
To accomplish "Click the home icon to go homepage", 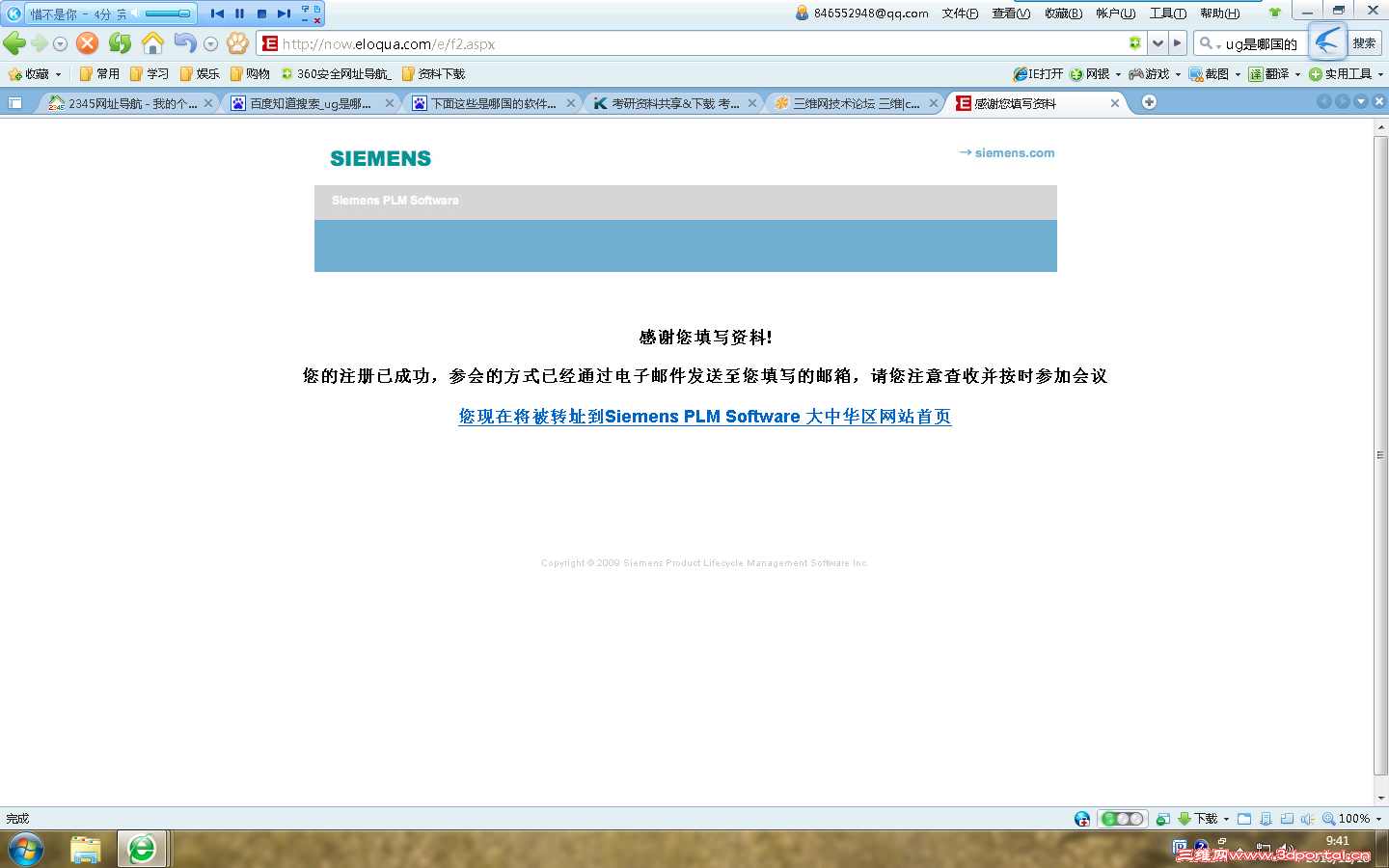I will (x=151, y=43).
